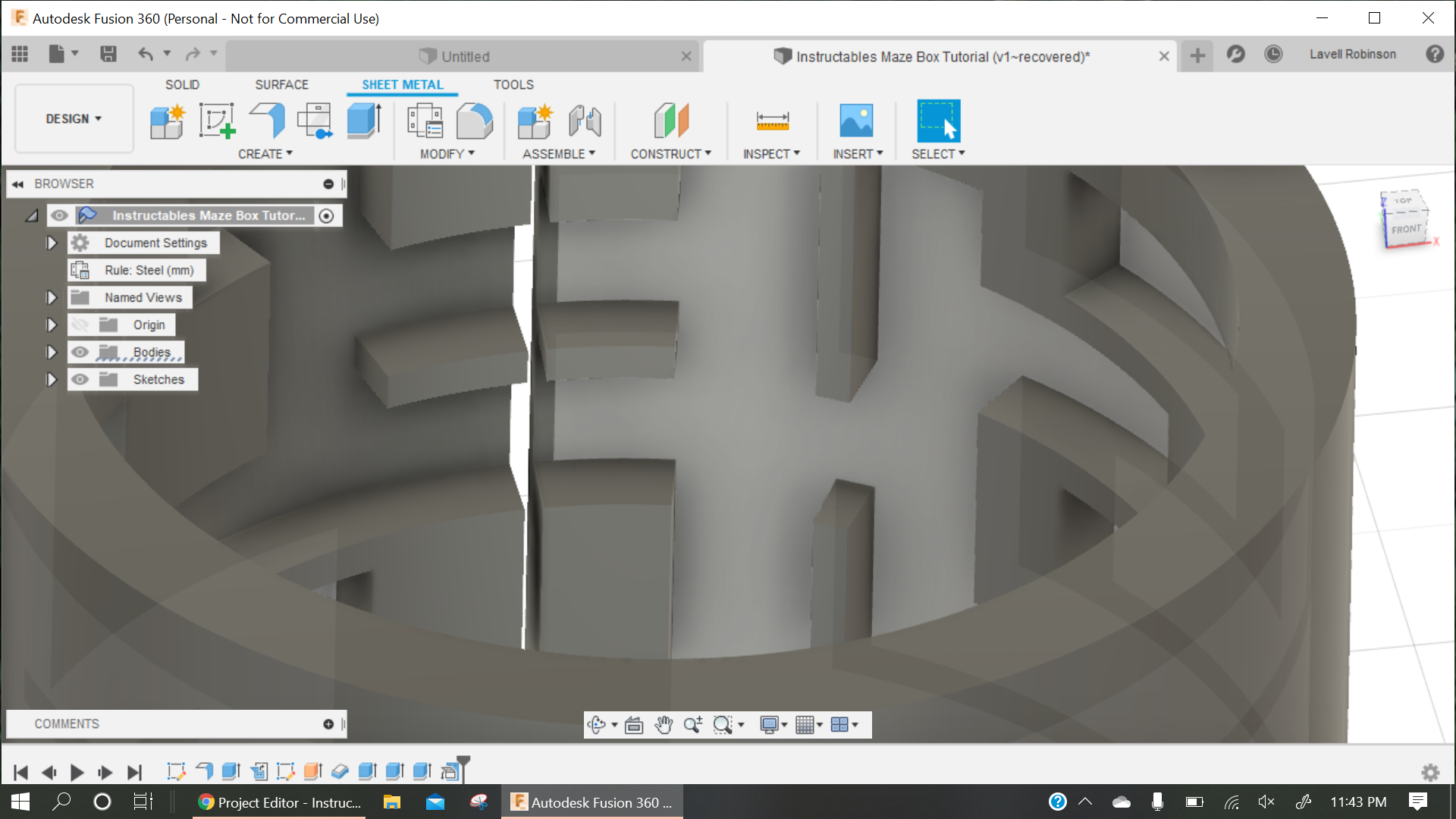Click the Insert image icon
The width and height of the screenshot is (1456, 819).
click(x=857, y=121)
